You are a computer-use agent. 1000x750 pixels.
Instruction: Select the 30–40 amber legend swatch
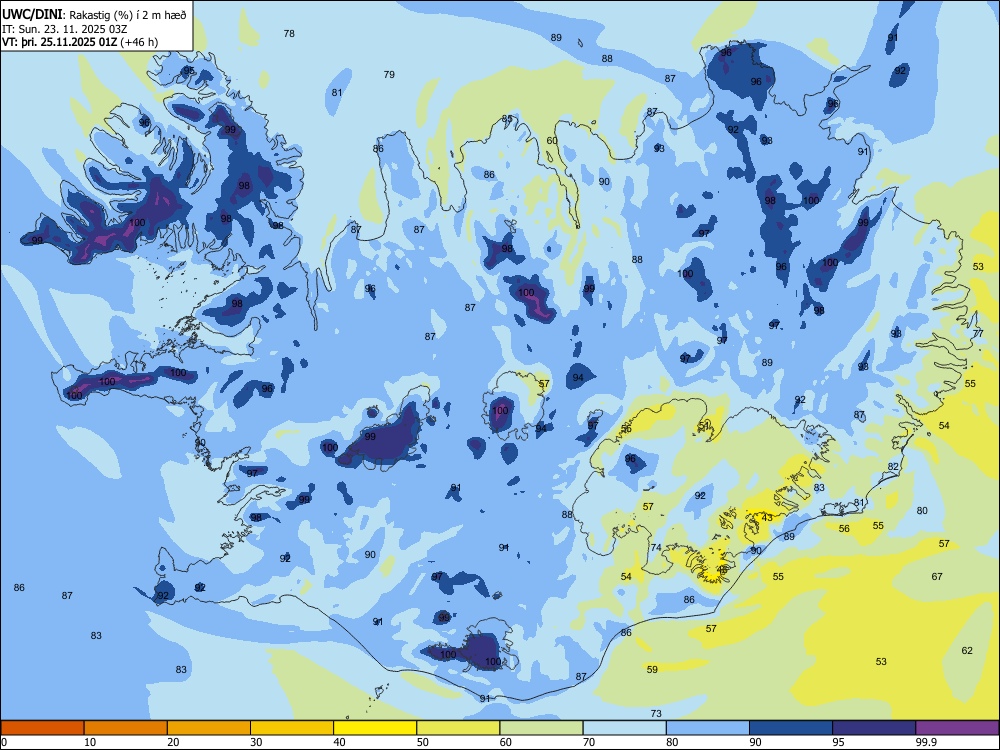coord(292,728)
